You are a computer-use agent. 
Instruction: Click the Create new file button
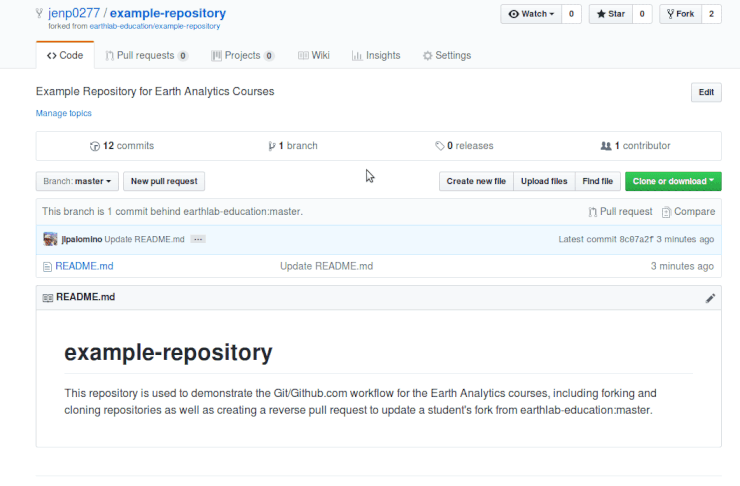click(476, 181)
